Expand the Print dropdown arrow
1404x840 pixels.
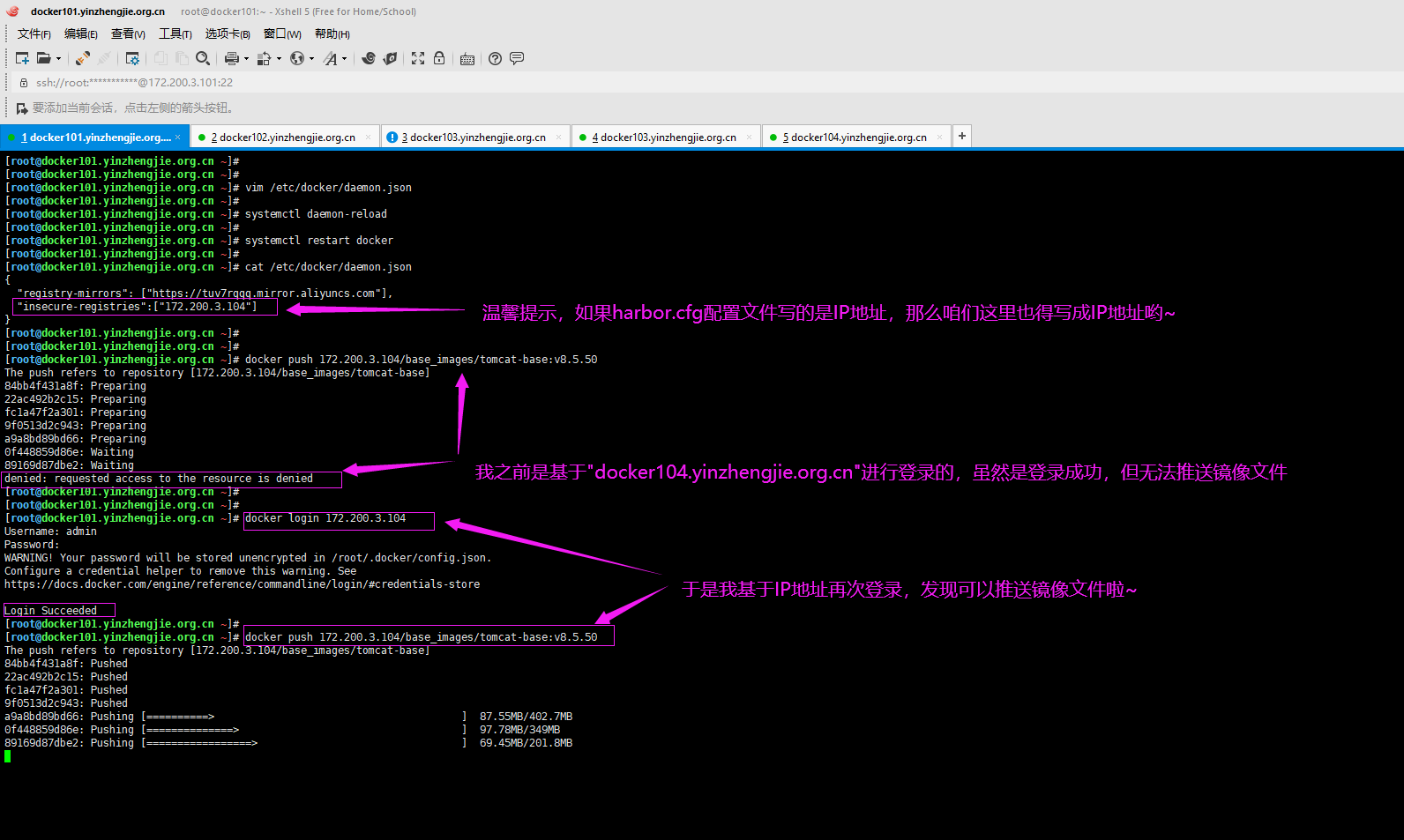(246, 59)
